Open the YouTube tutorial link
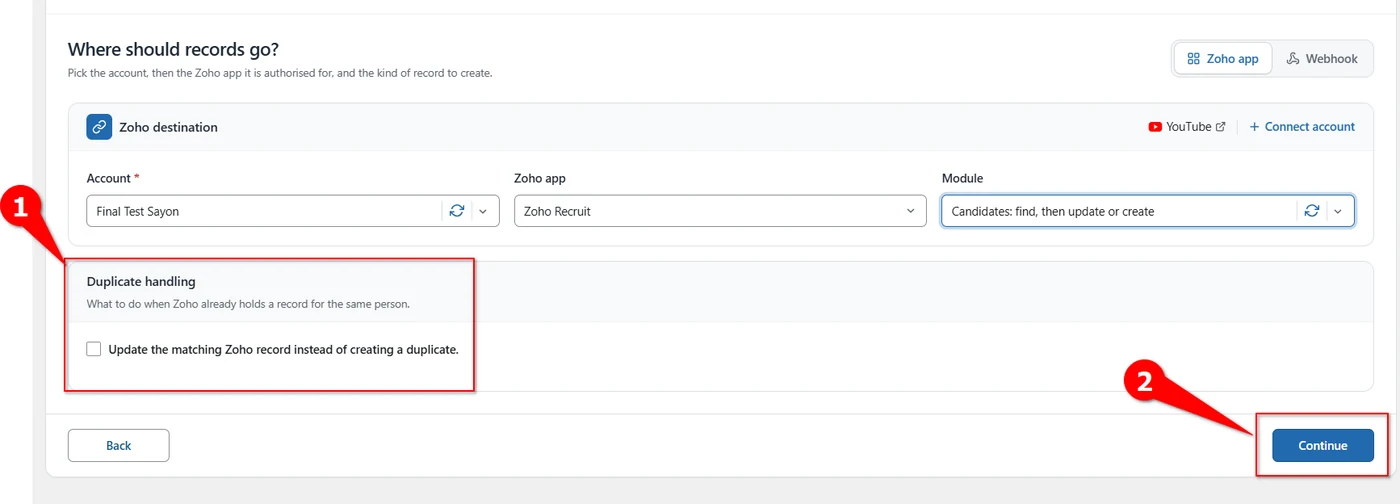 tap(1188, 127)
